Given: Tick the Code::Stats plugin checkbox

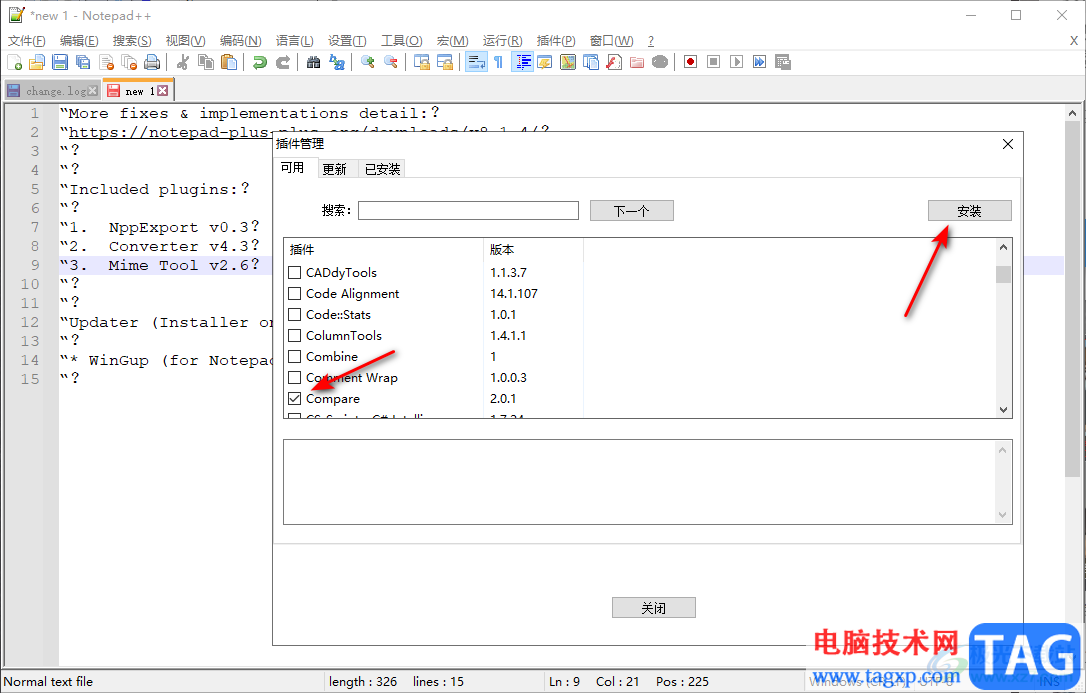Looking at the screenshot, I should pos(294,314).
